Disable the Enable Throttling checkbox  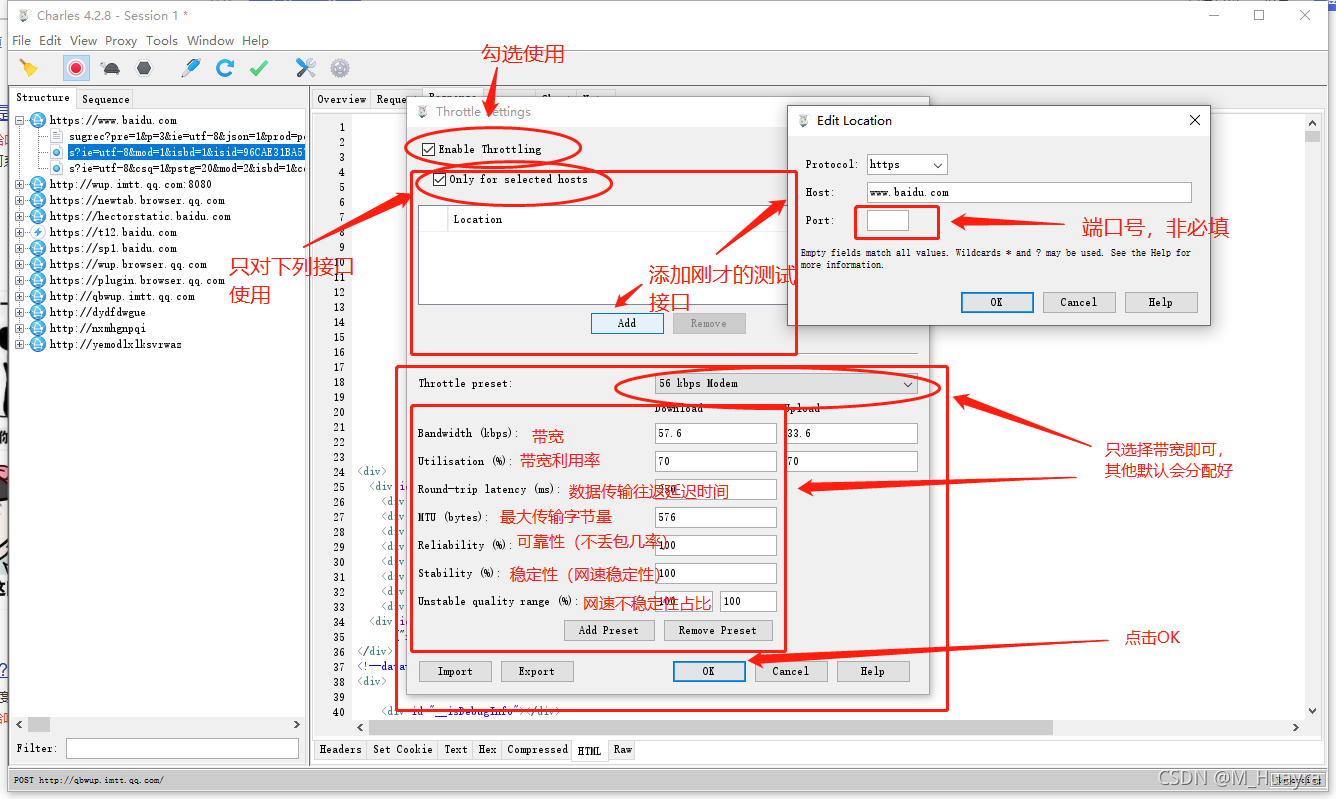click(x=429, y=149)
